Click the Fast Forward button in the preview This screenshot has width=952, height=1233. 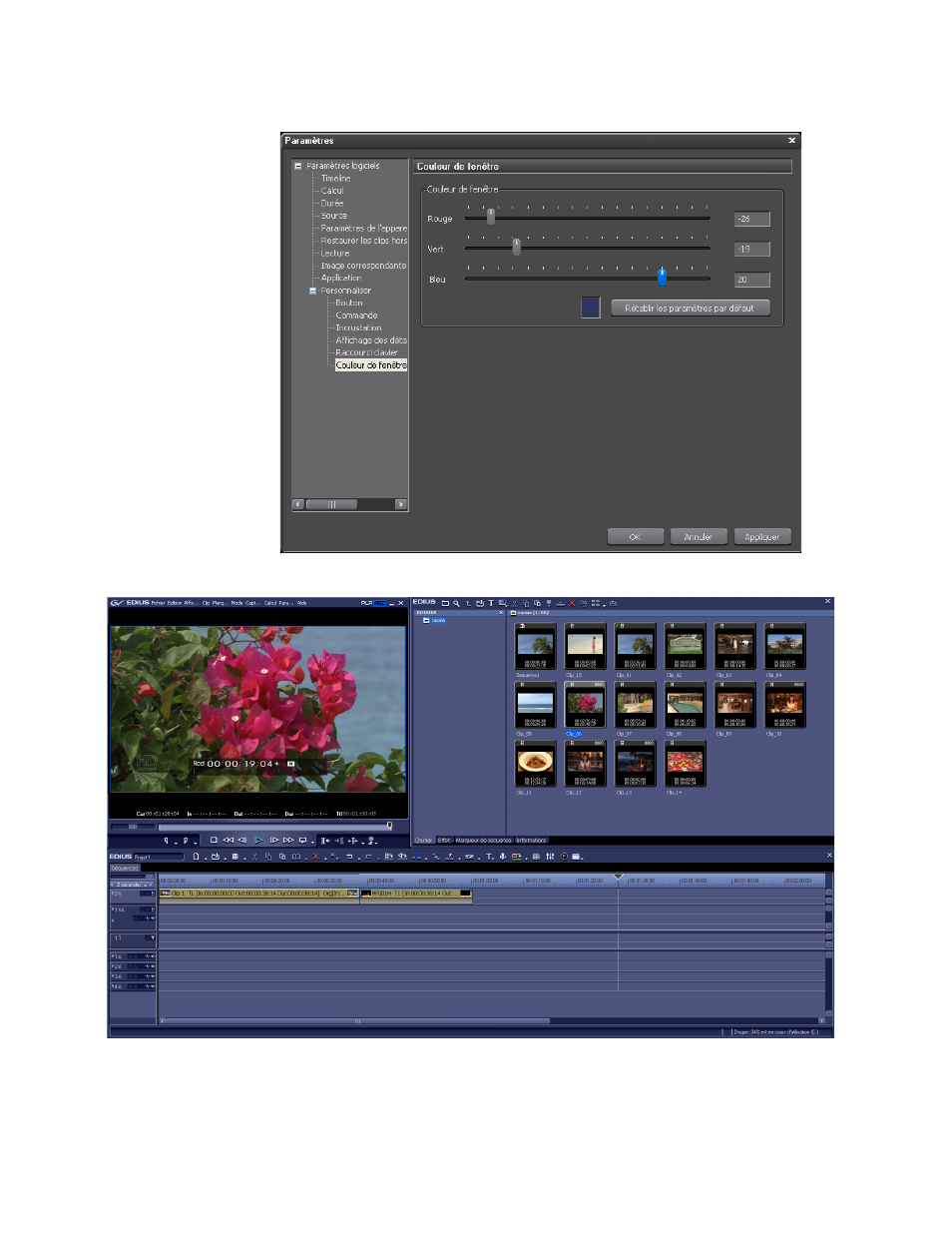[x=288, y=841]
